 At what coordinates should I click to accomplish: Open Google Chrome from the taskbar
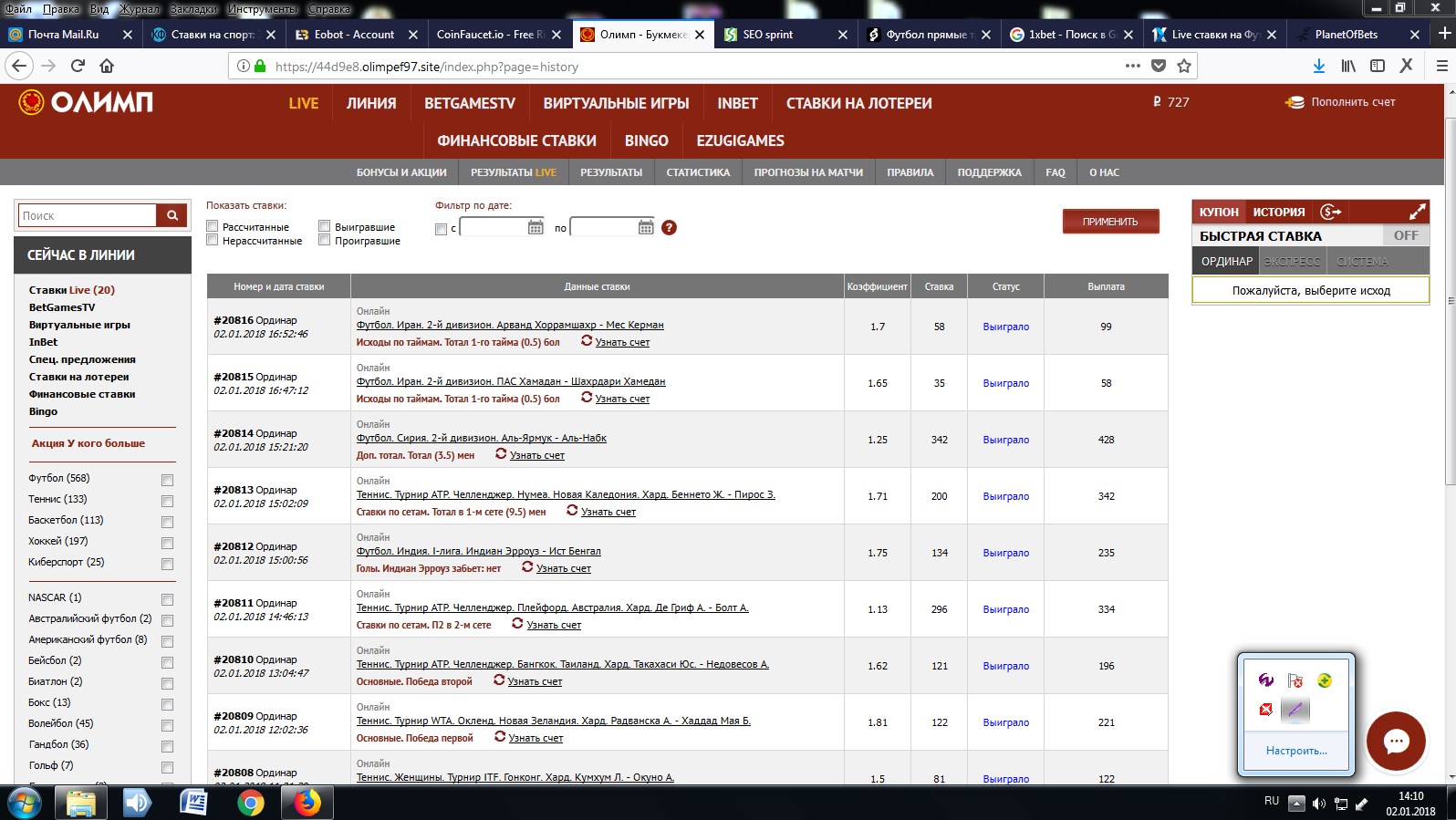[250, 803]
